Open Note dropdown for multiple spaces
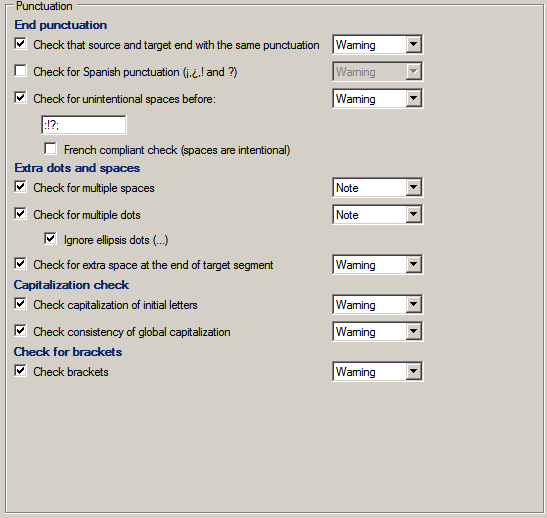Image resolution: width=547 pixels, height=518 pixels. [x=377, y=188]
